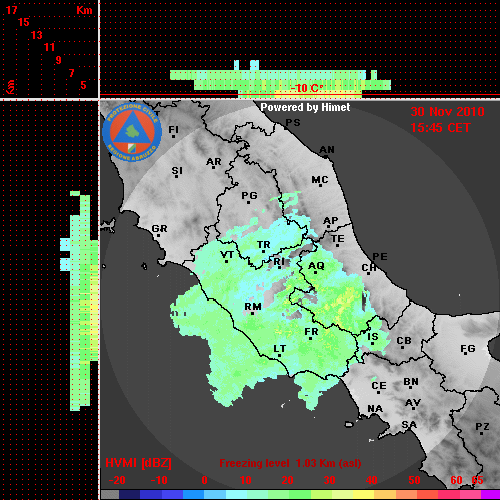Click the AN city marker on coast
The width and height of the screenshot is (500, 500).
(326, 155)
